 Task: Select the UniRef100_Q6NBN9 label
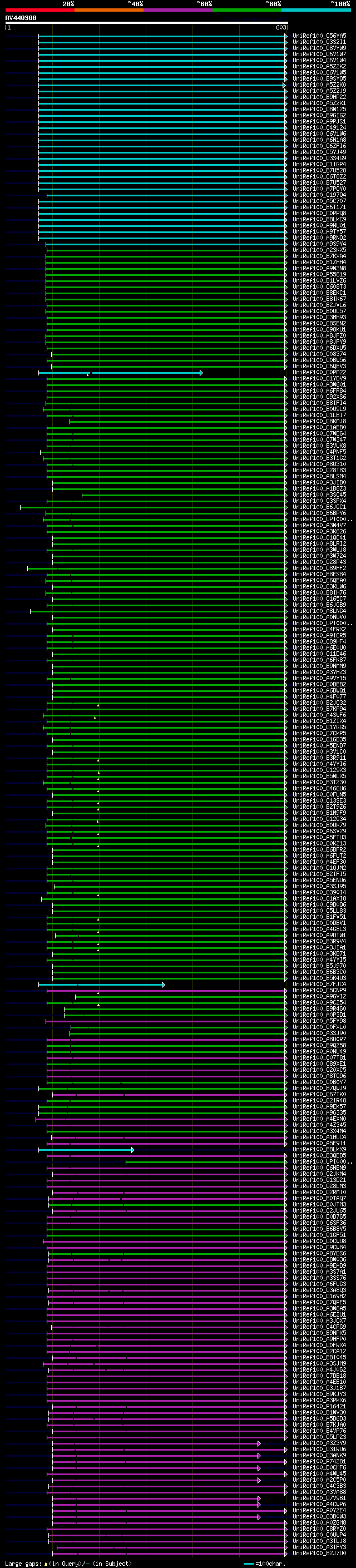(319, 1168)
